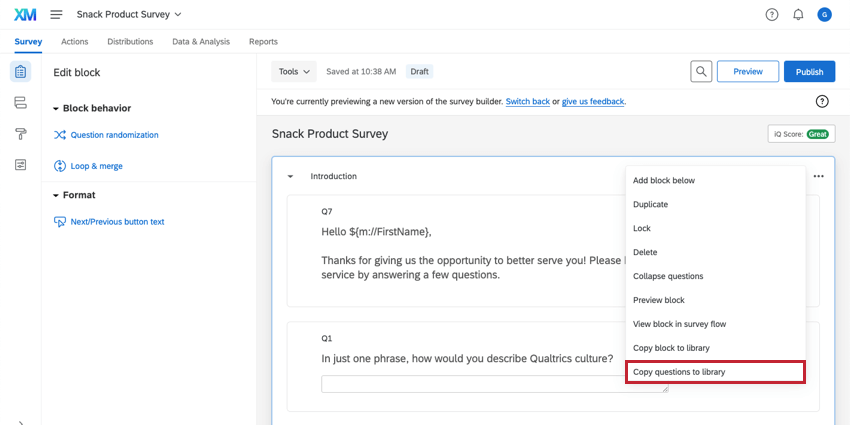850x425 pixels.
Task: Switch to the Data & Analysis tab
Action: (201, 42)
